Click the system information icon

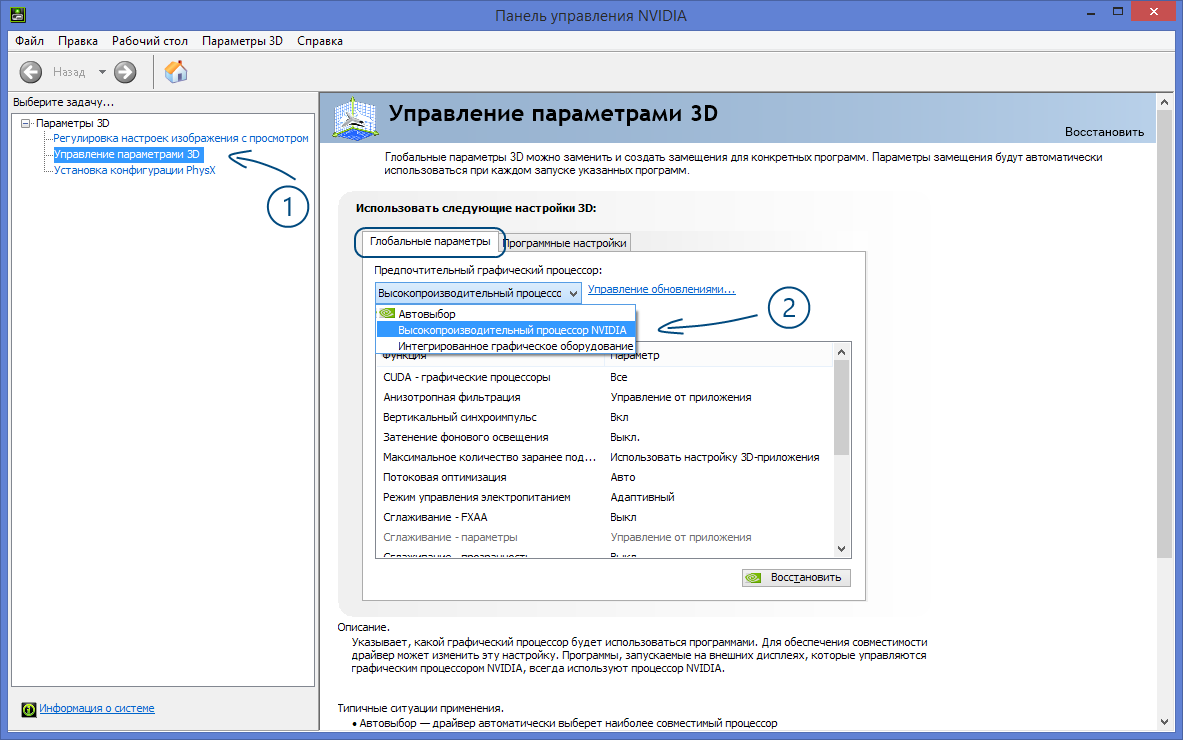pos(29,709)
